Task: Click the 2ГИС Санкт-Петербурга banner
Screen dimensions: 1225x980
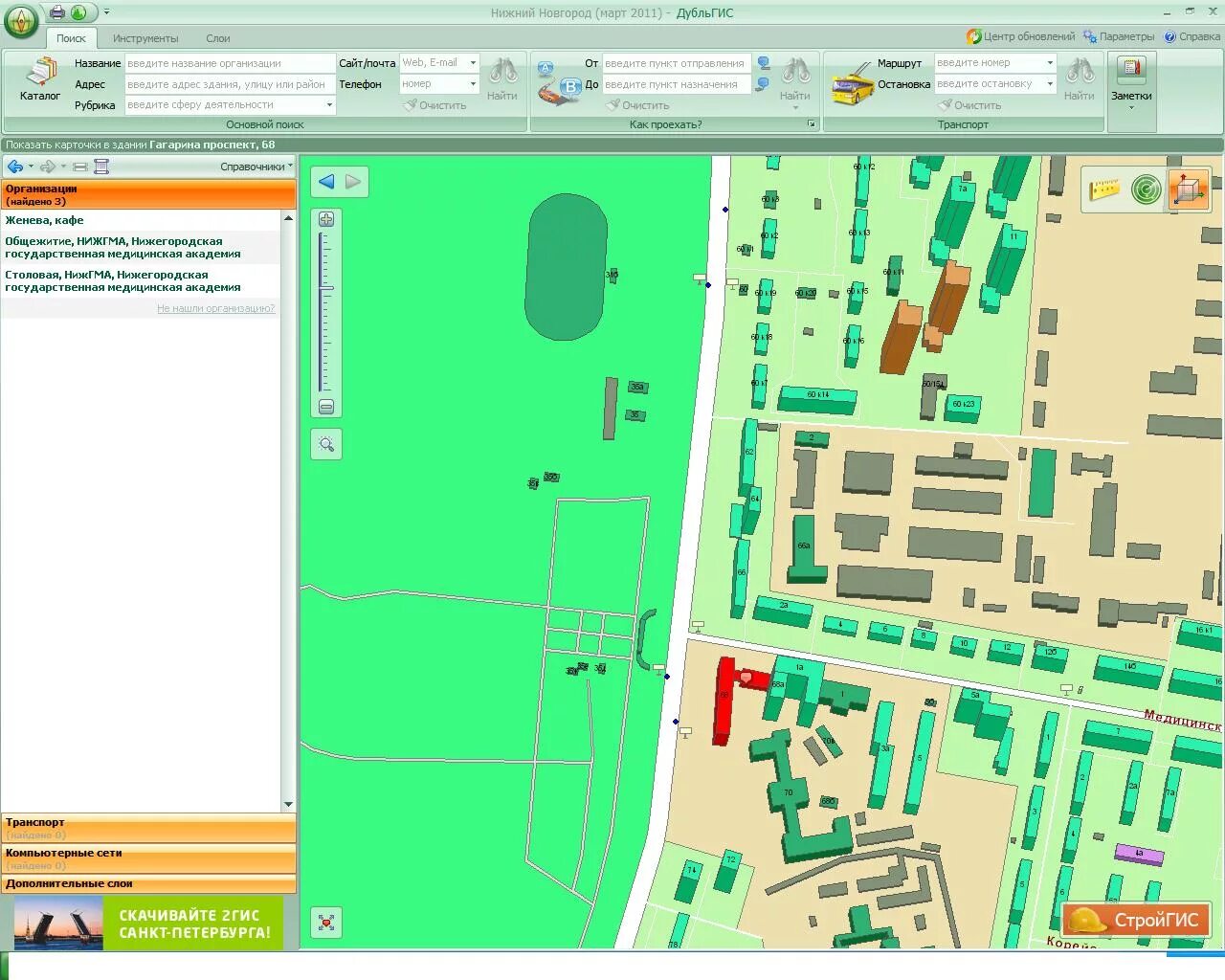Action: (x=148, y=923)
